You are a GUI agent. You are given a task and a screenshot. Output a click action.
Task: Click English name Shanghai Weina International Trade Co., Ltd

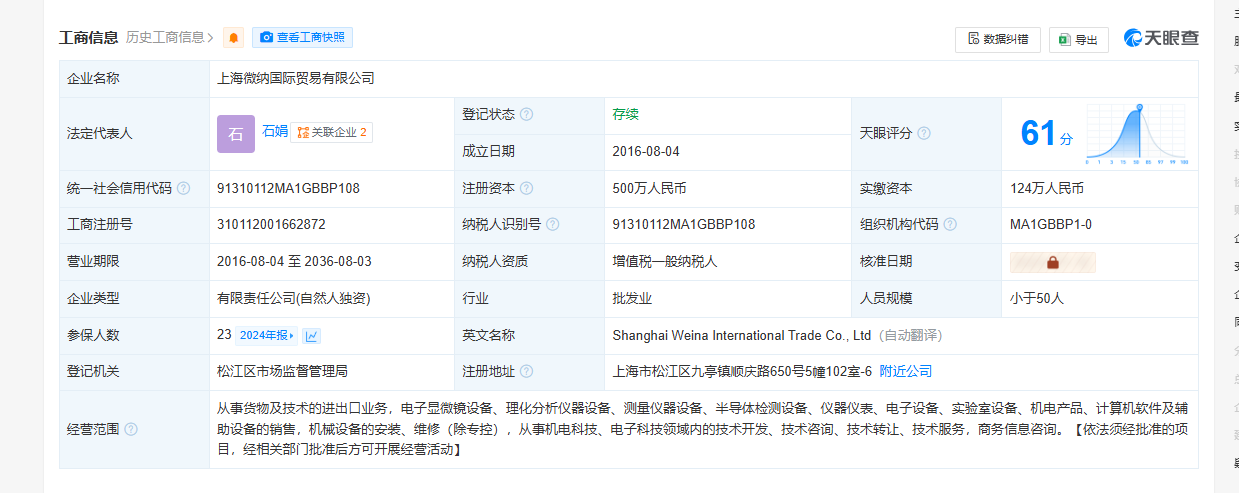click(x=742, y=335)
